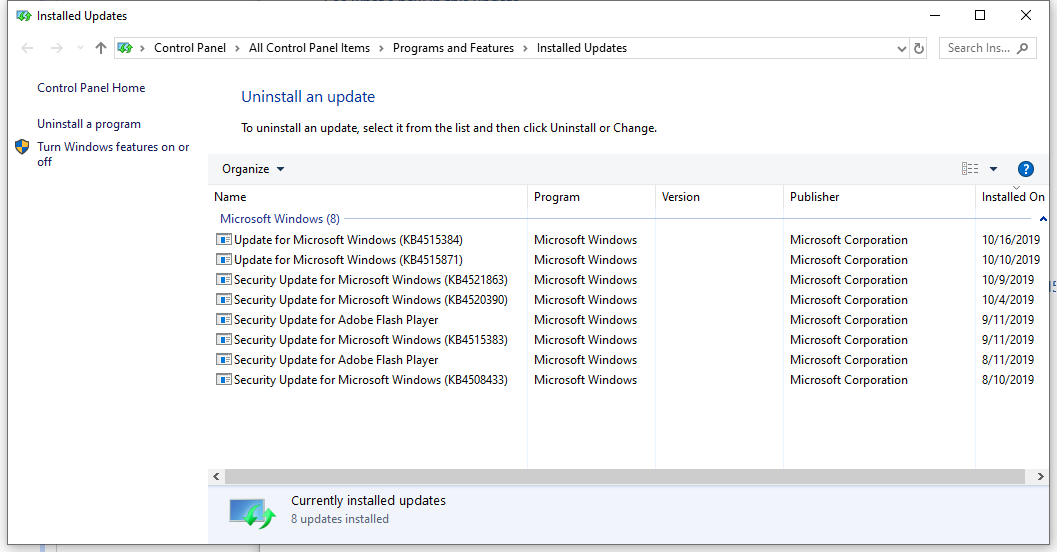Maximize the Installed Updates window
Image resolution: width=1057 pixels, height=552 pixels.
coord(980,16)
